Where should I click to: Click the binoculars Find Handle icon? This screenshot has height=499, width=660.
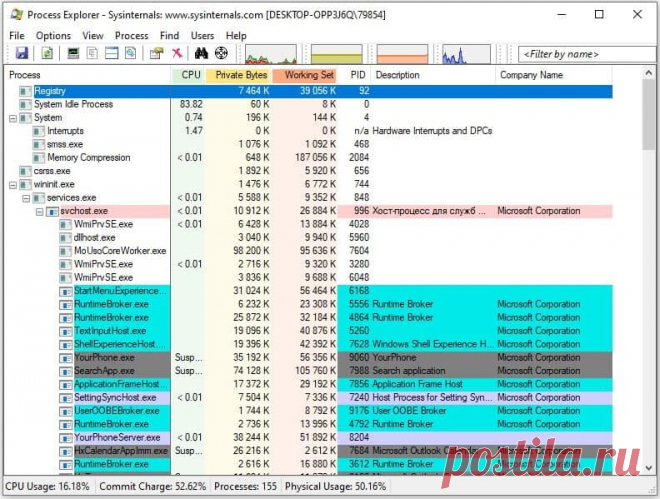201,53
